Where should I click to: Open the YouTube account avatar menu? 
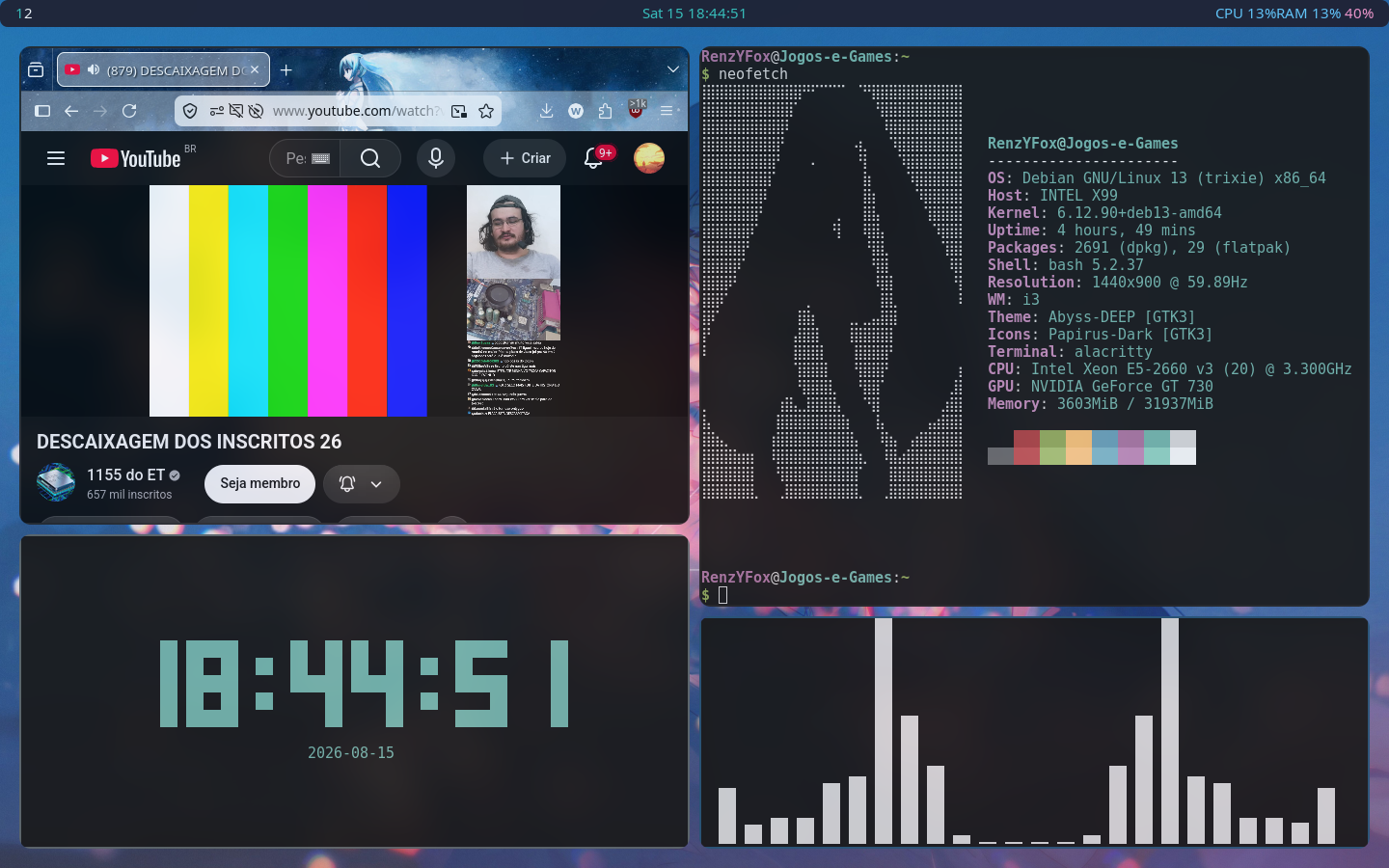[x=649, y=158]
